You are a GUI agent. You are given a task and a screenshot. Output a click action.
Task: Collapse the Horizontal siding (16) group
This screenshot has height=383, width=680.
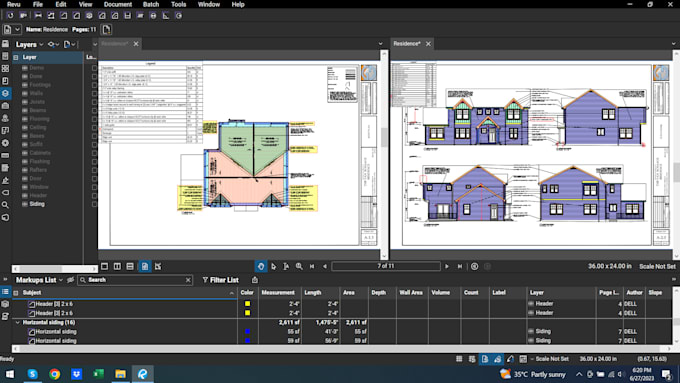(x=18, y=322)
